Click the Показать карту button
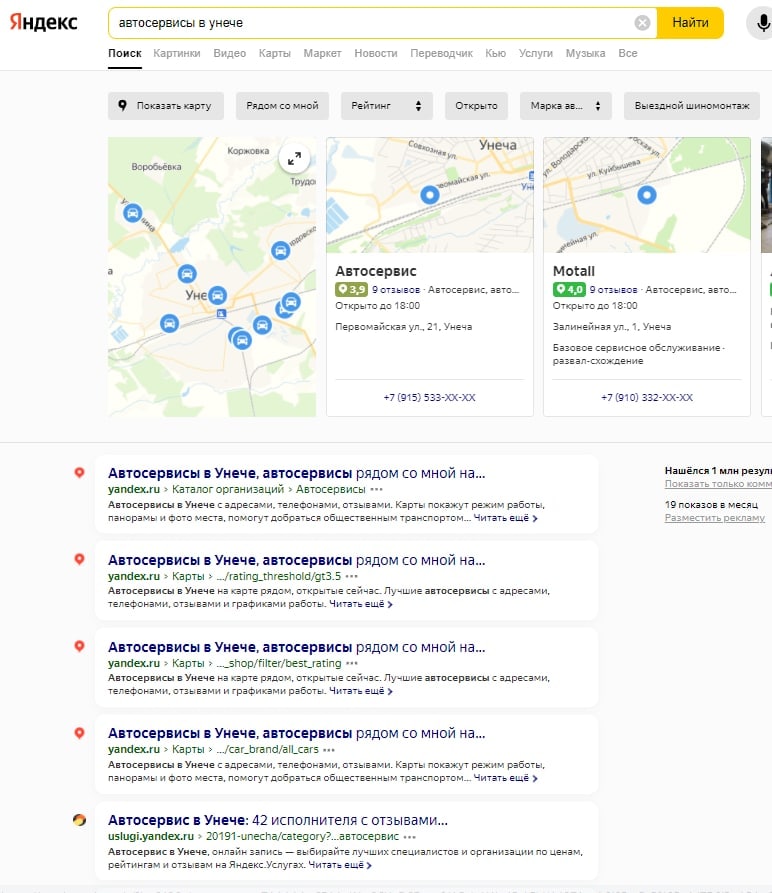 pos(166,105)
